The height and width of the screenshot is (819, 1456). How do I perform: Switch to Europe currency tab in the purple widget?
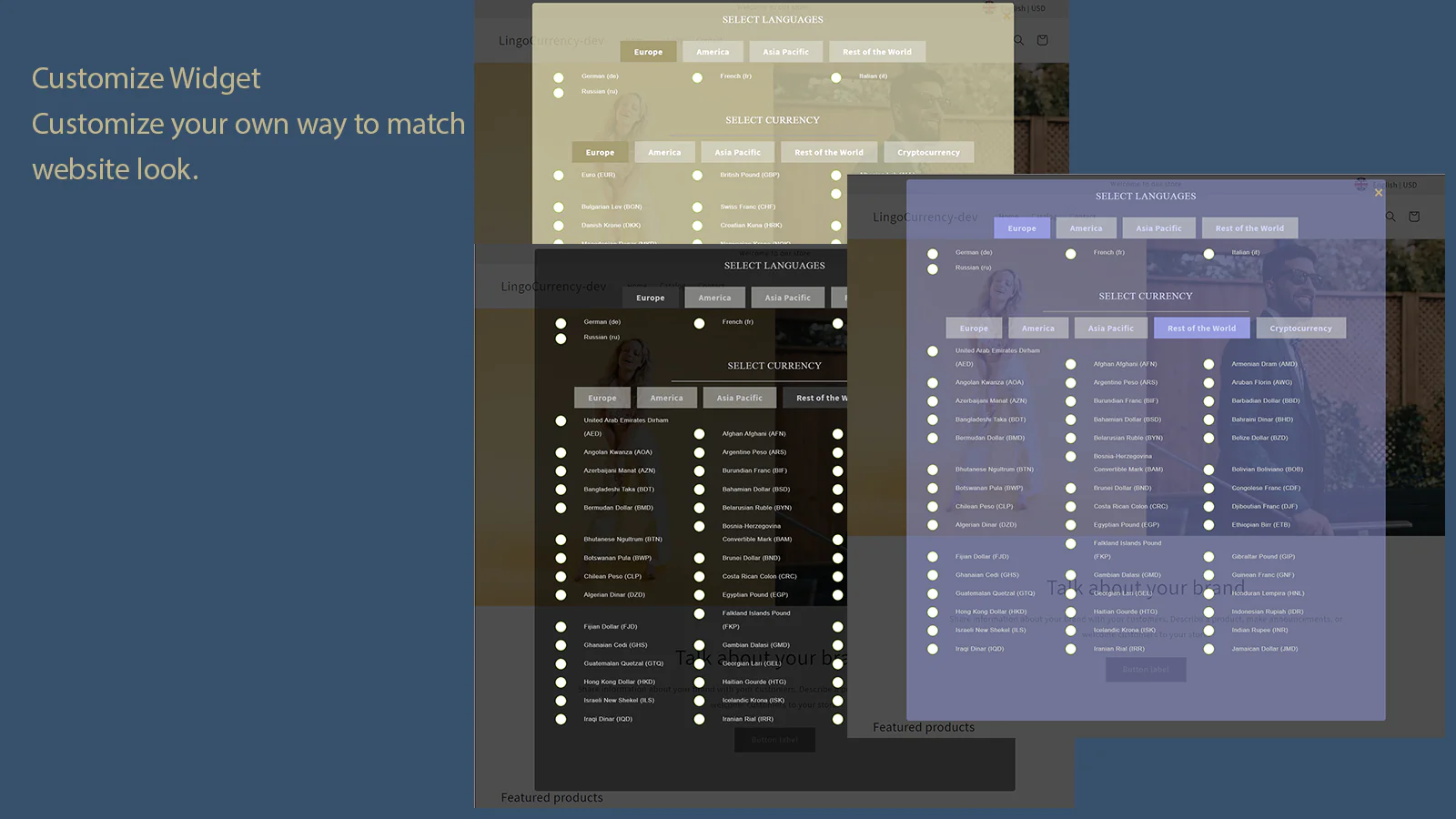tap(974, 329)
